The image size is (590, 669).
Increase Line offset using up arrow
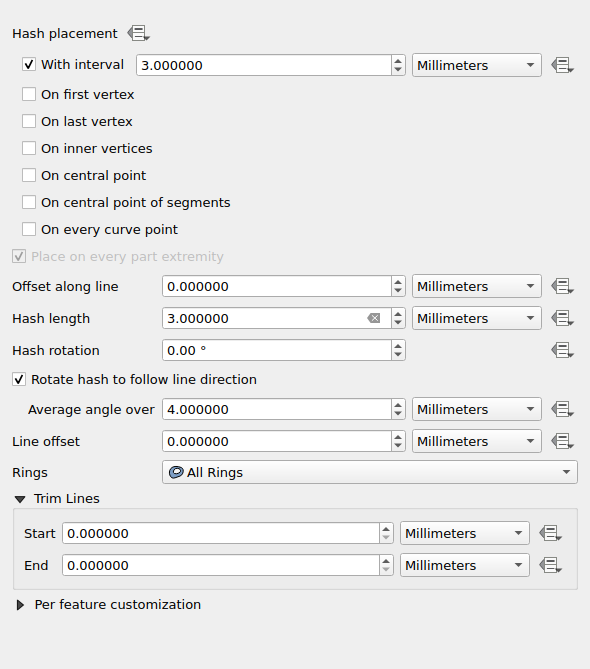[x=398, y=436]
